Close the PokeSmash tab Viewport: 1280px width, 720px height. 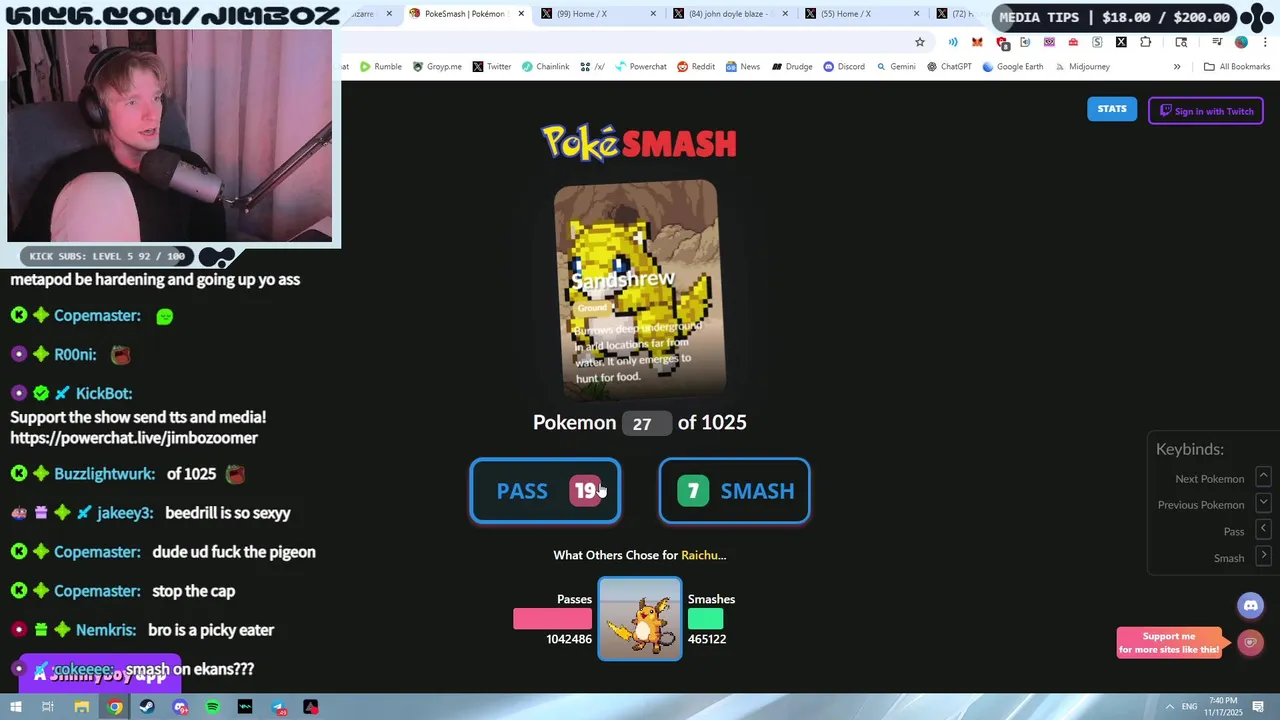tap(520, 14)
